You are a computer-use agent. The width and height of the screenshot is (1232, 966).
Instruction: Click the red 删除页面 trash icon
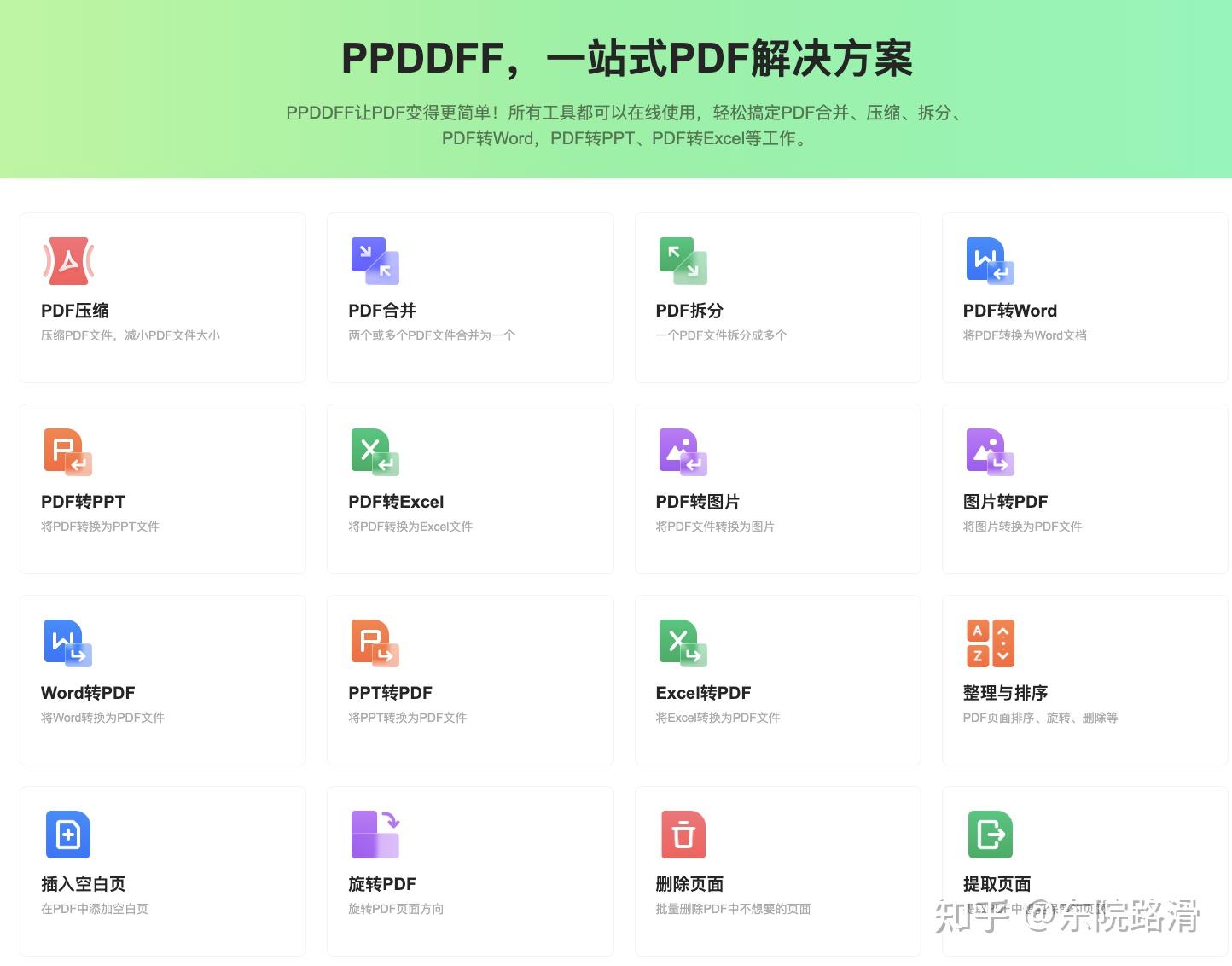tap(683, 835)
